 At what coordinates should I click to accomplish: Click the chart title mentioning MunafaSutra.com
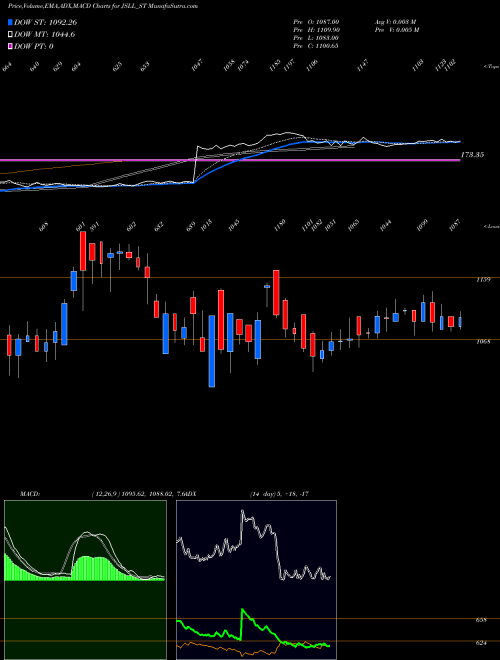(103, 6)
